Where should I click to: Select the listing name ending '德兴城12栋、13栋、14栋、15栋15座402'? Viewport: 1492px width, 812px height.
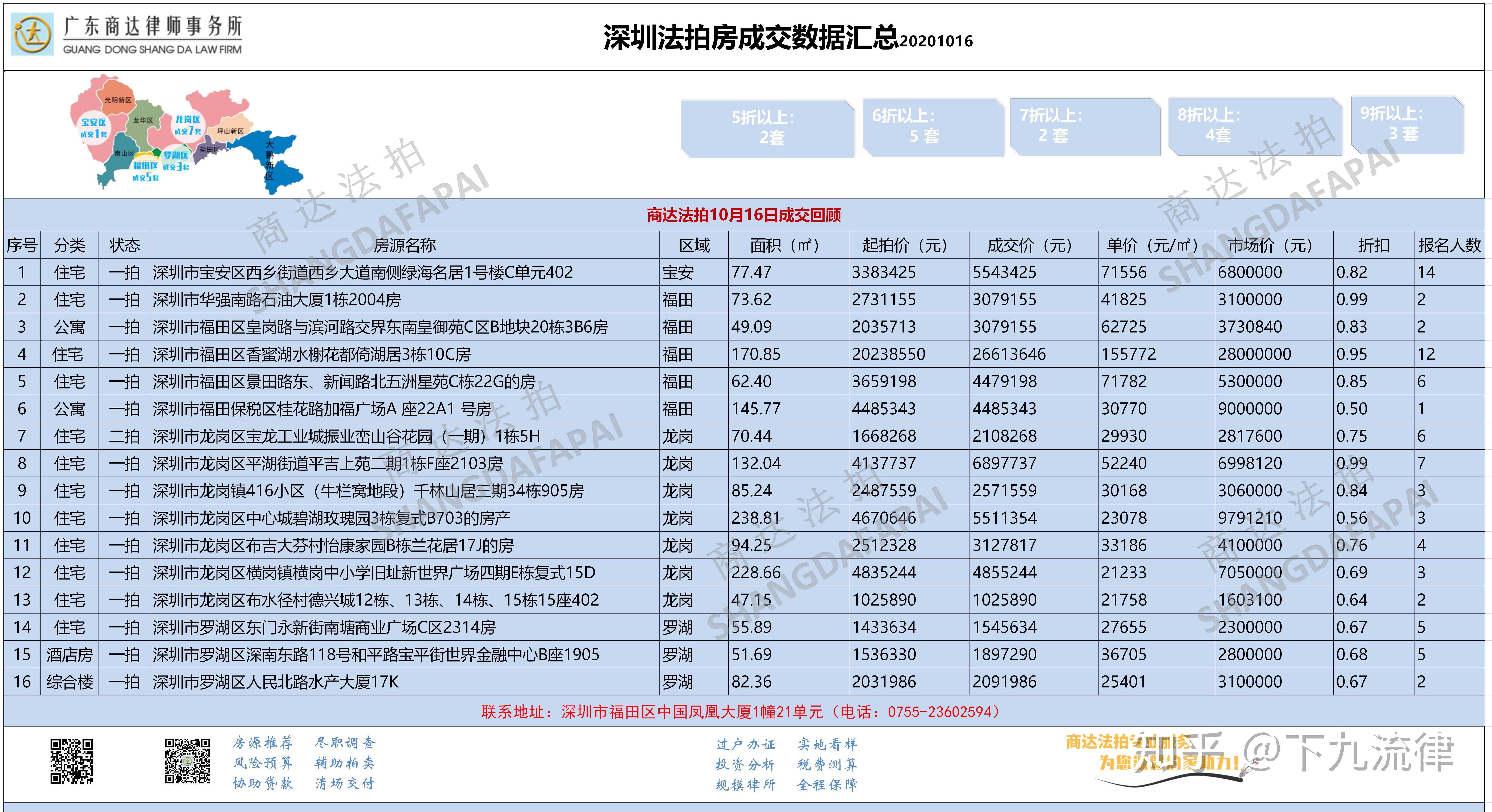[x=376, y=600]
